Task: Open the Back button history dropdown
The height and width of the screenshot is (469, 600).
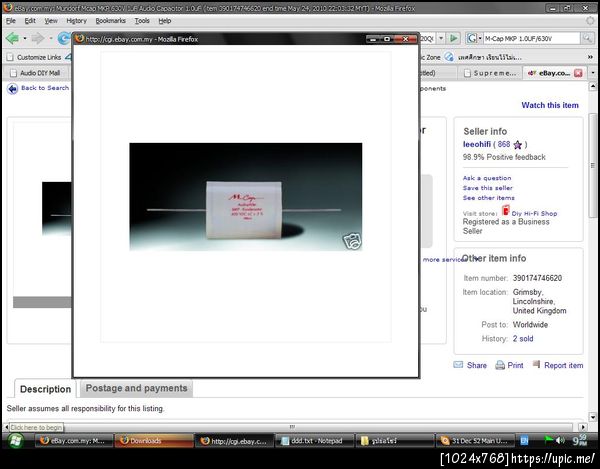Action: pos(25,38)
